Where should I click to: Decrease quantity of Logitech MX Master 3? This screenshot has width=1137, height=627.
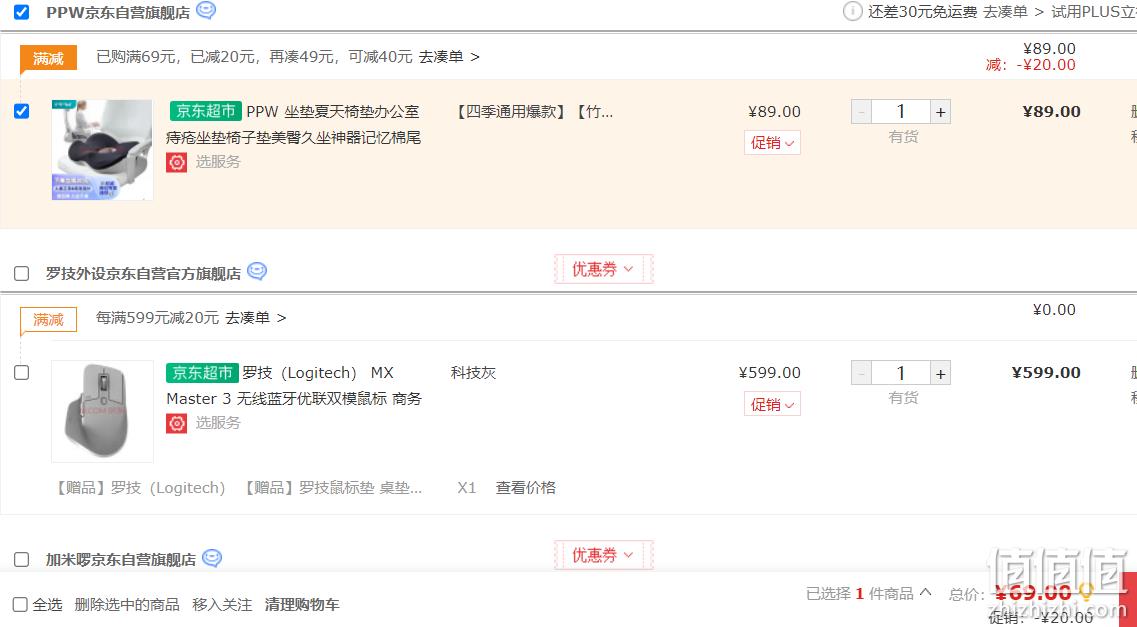[x=861, y=373]
